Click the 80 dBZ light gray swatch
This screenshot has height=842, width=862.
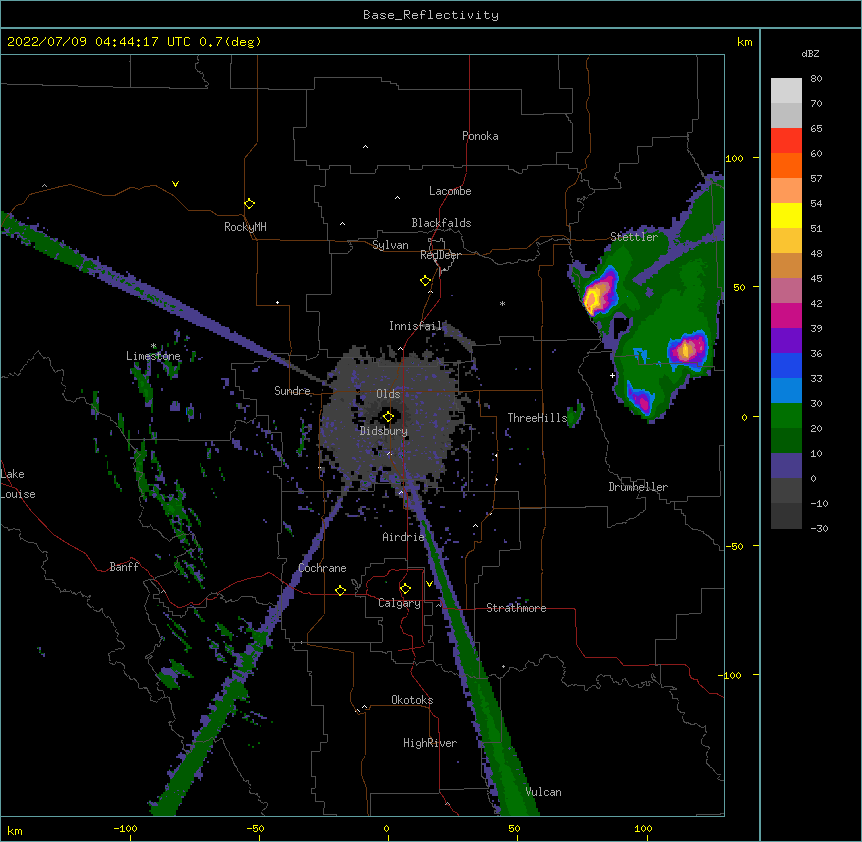coord(786,90)
